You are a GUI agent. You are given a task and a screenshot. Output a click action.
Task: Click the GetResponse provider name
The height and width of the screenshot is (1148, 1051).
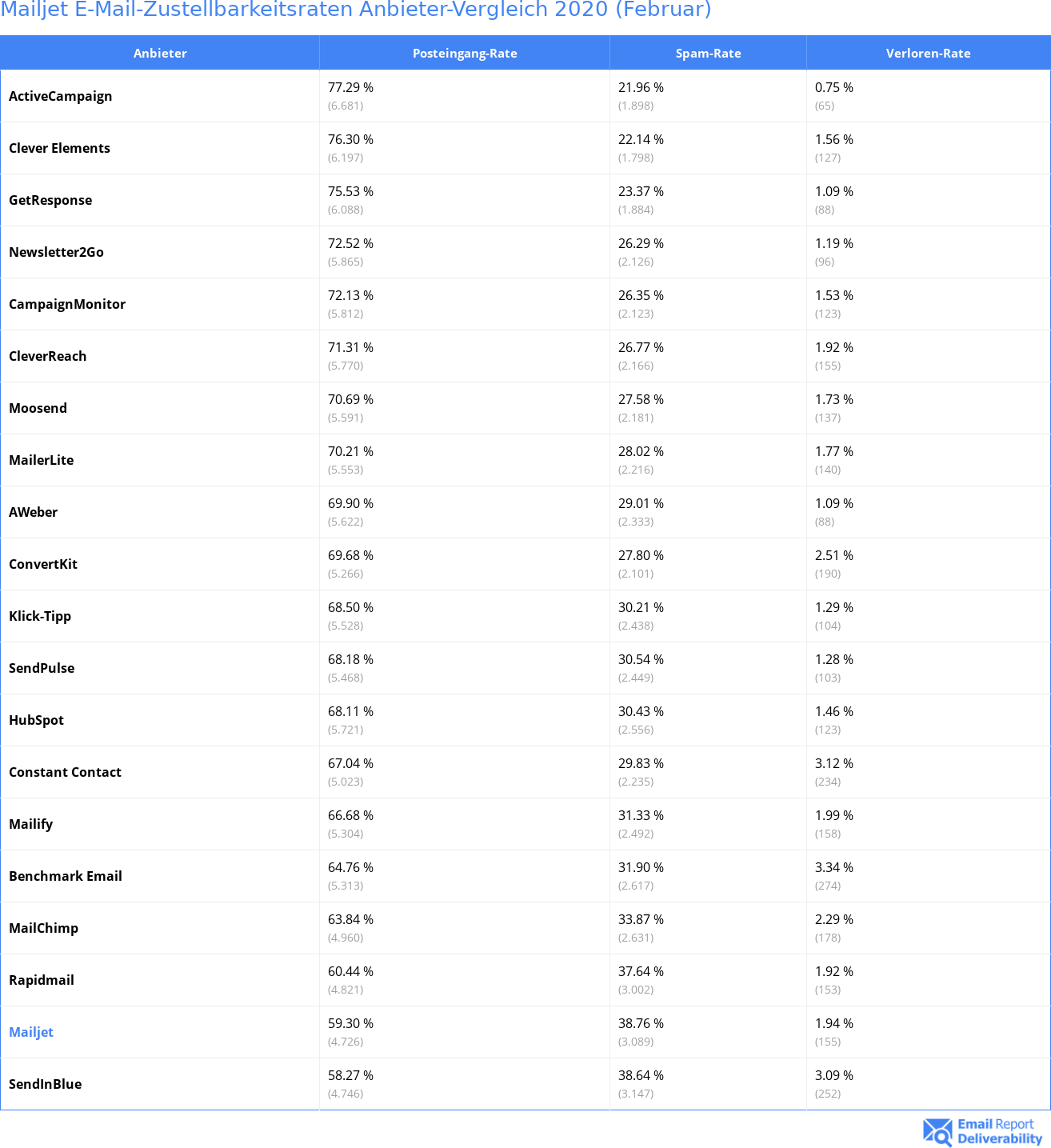click(x=50, y=200)
